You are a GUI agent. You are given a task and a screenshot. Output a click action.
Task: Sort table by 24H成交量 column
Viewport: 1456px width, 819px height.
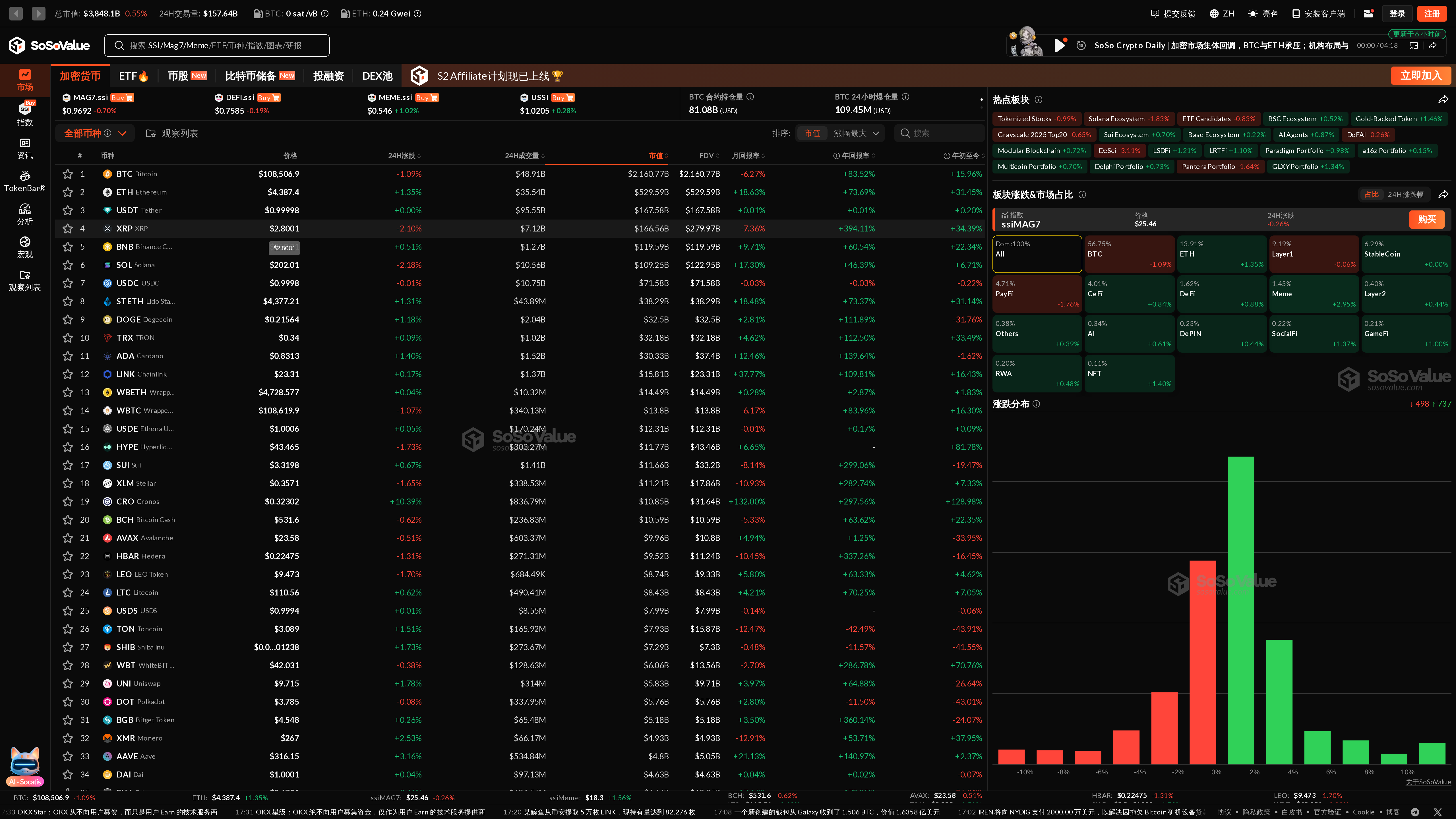tap(524, 156)
